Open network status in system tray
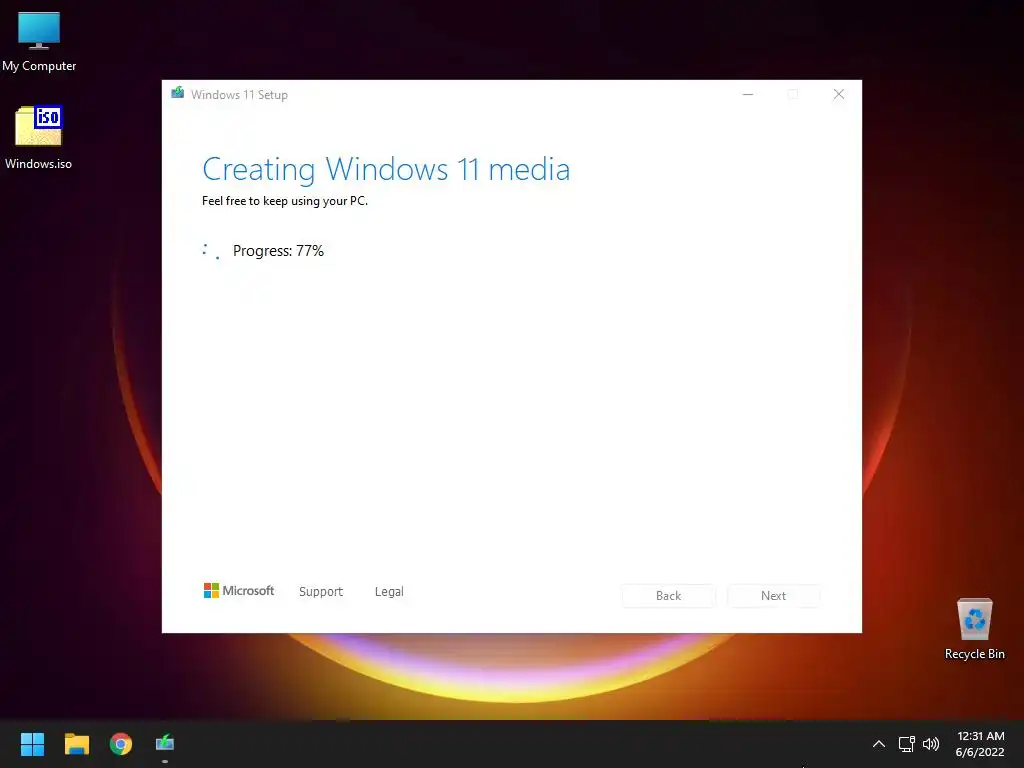1024x768 pixels. [906, 744]
